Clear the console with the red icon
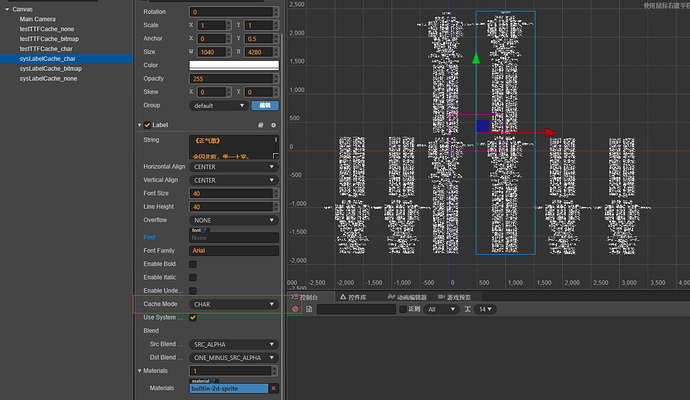The image size is (690, 400). 296,310
